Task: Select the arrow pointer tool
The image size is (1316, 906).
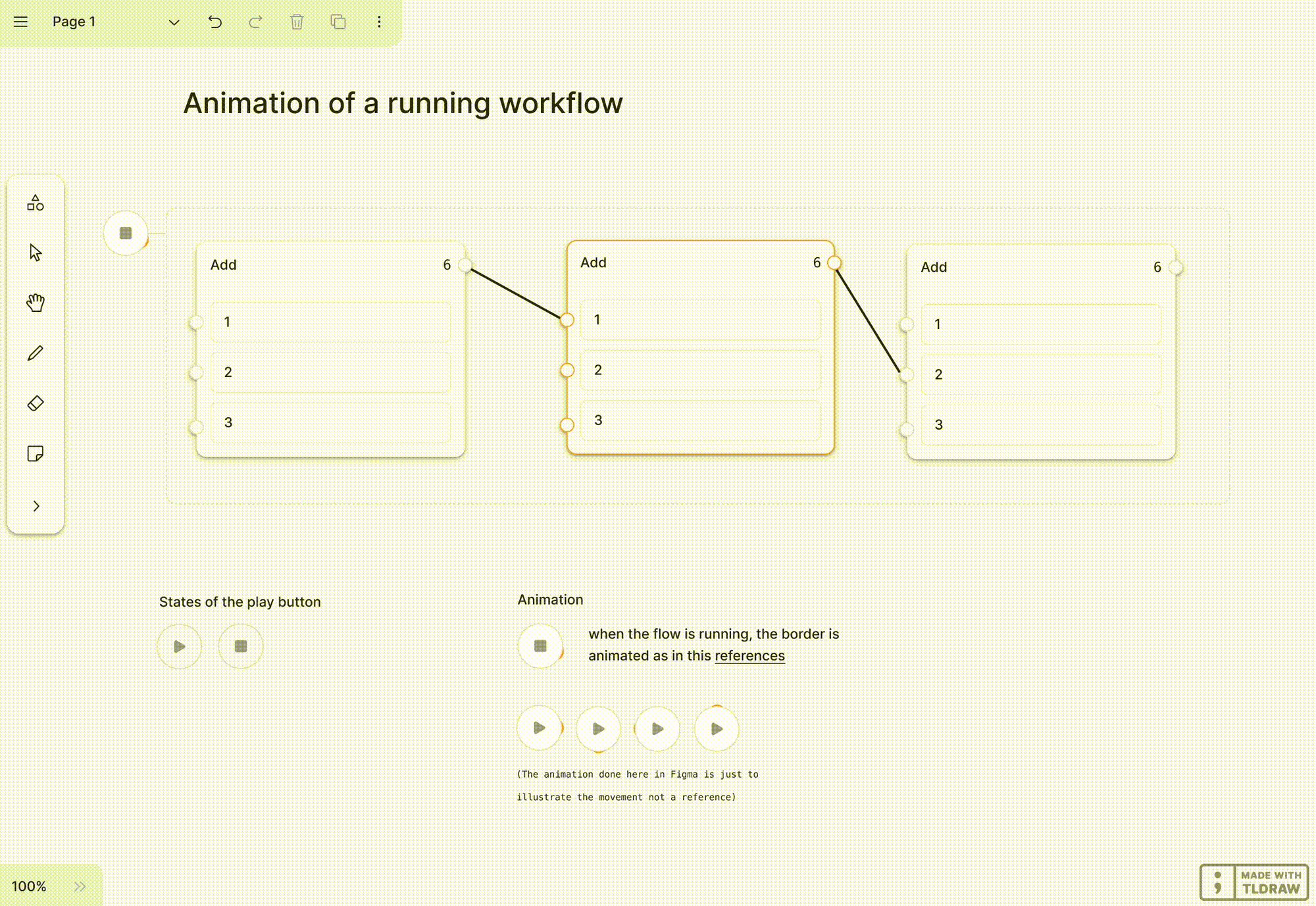Action: coord(36,253)
